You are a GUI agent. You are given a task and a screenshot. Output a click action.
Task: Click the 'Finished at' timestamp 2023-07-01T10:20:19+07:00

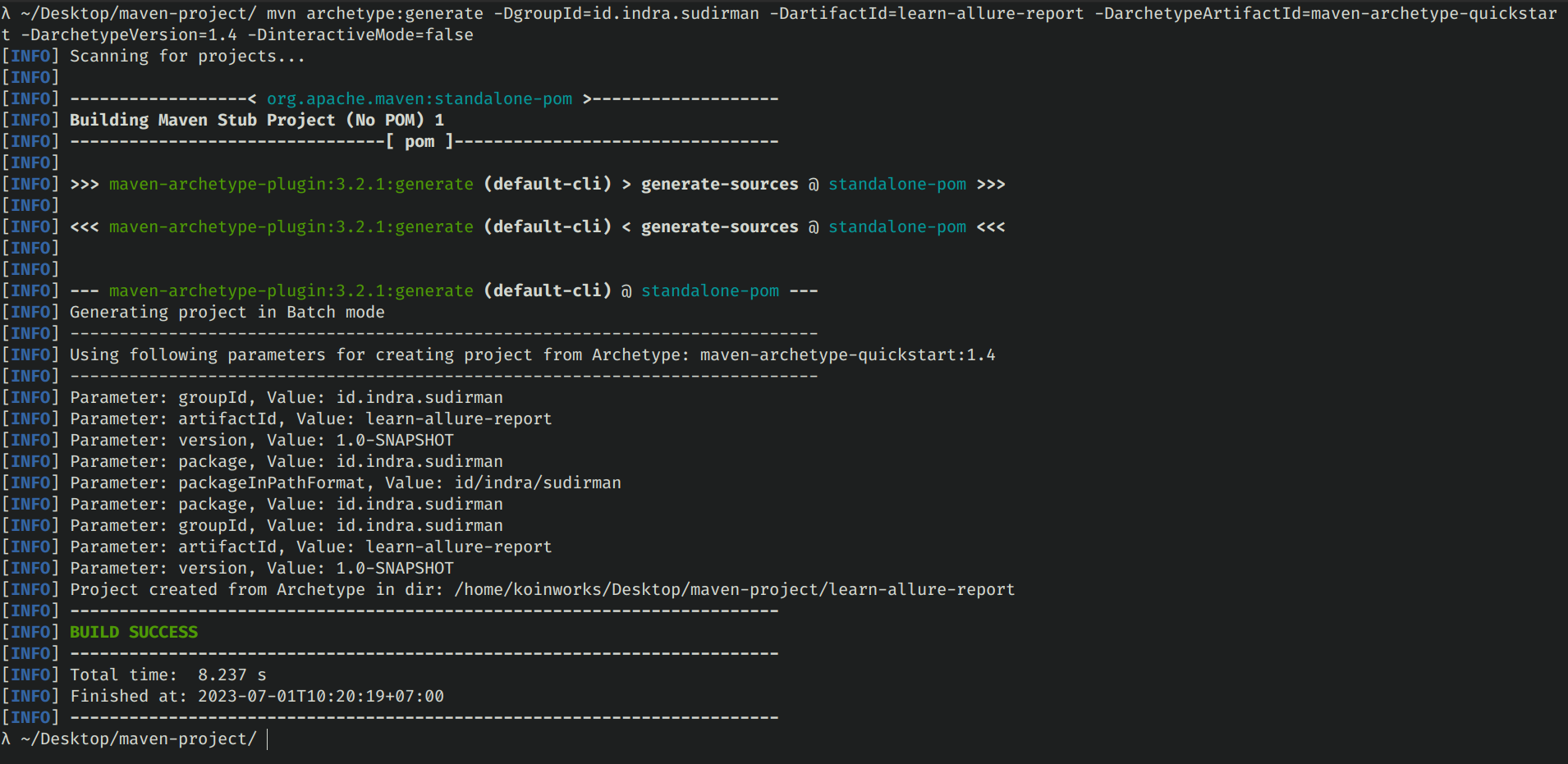coord(320,696)
